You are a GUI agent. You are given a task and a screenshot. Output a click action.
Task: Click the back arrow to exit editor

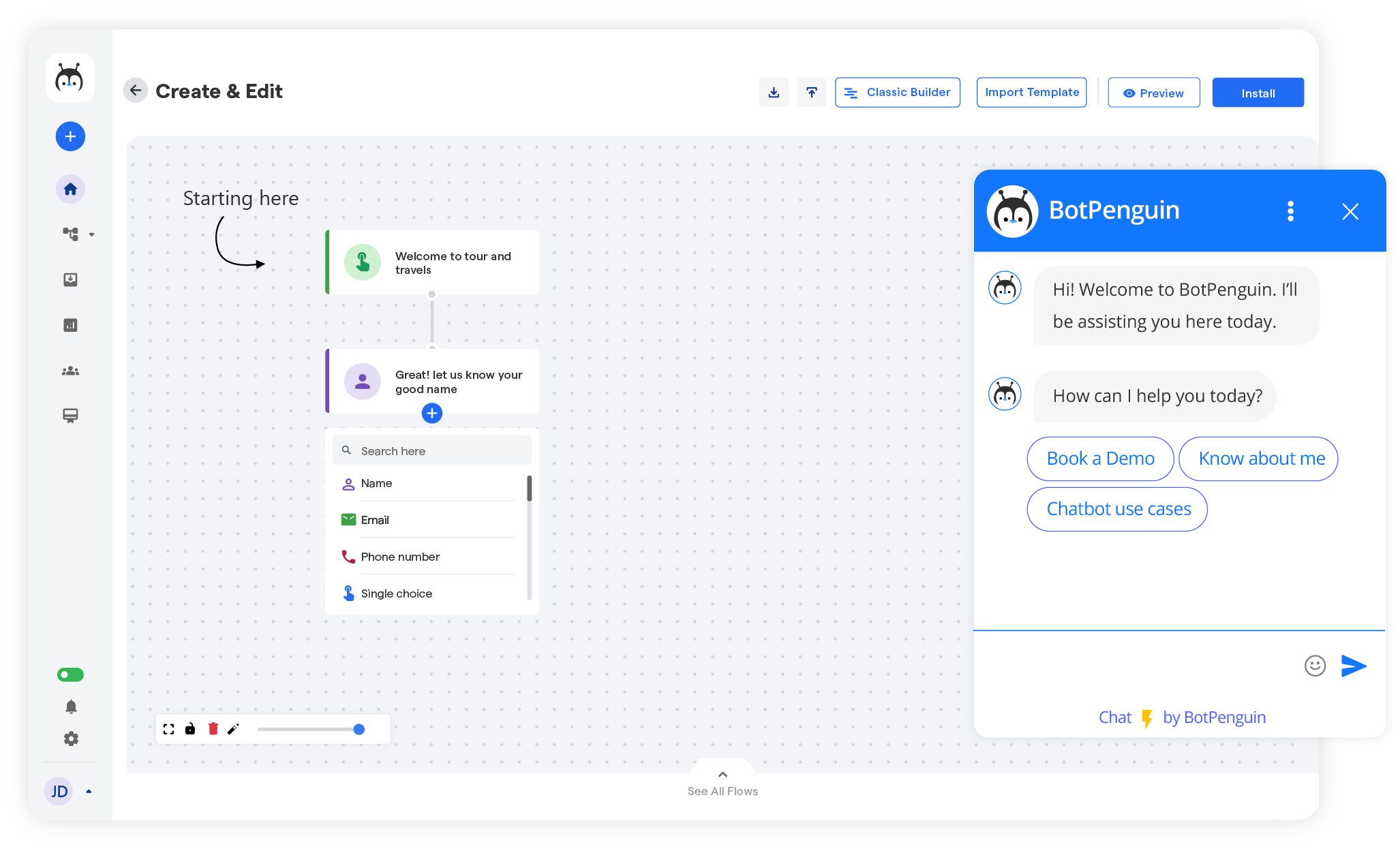(x=137, y=91)
